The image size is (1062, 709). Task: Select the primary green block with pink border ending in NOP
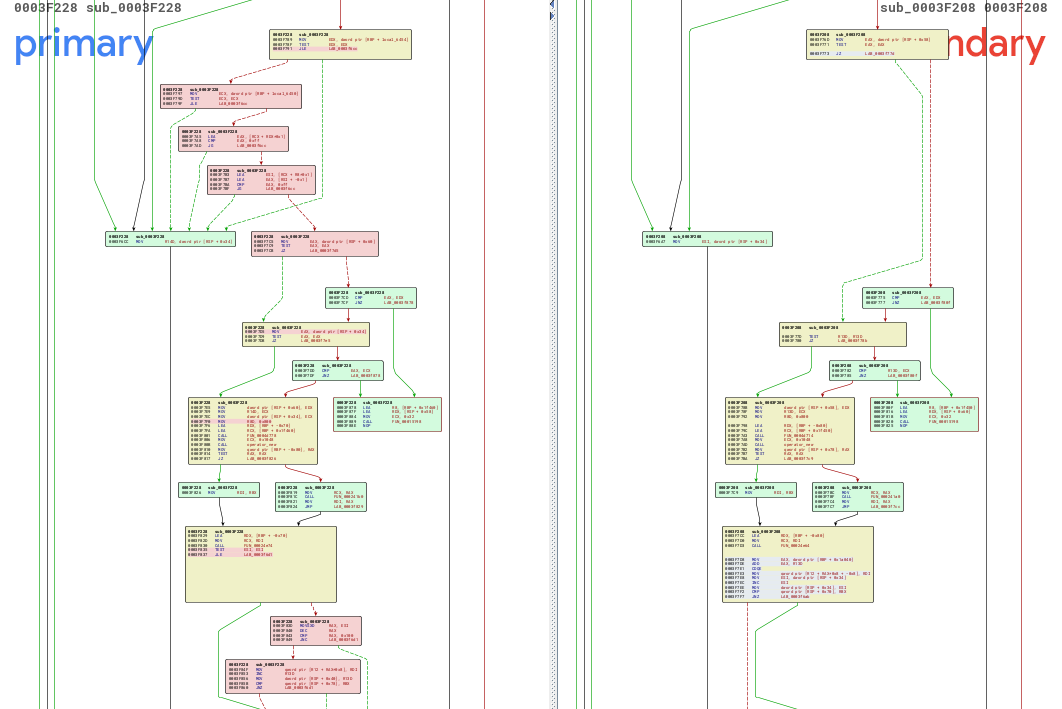coord(373,414)
